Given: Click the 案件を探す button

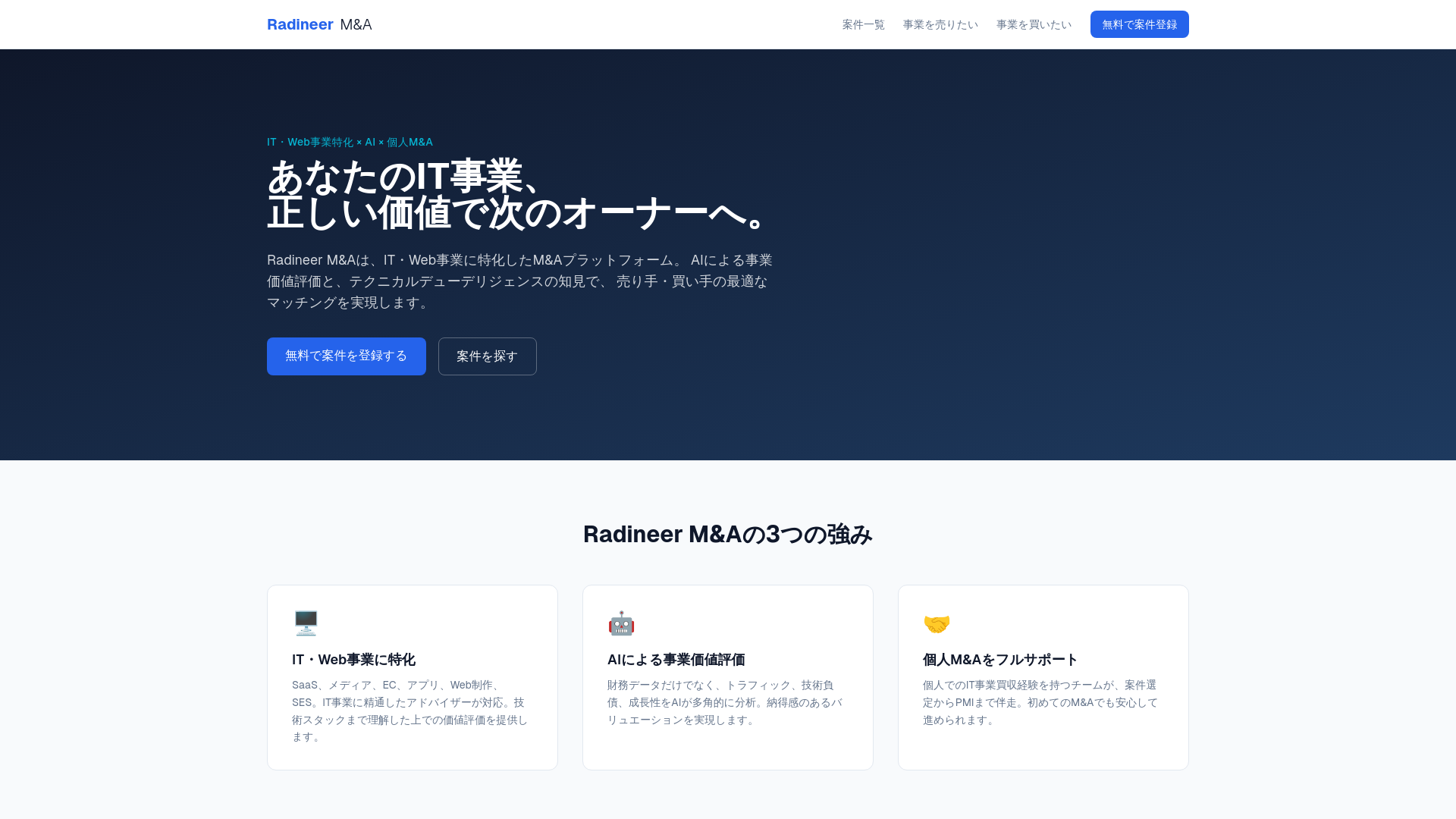Looking at the screenshot, I should [488, 356].
